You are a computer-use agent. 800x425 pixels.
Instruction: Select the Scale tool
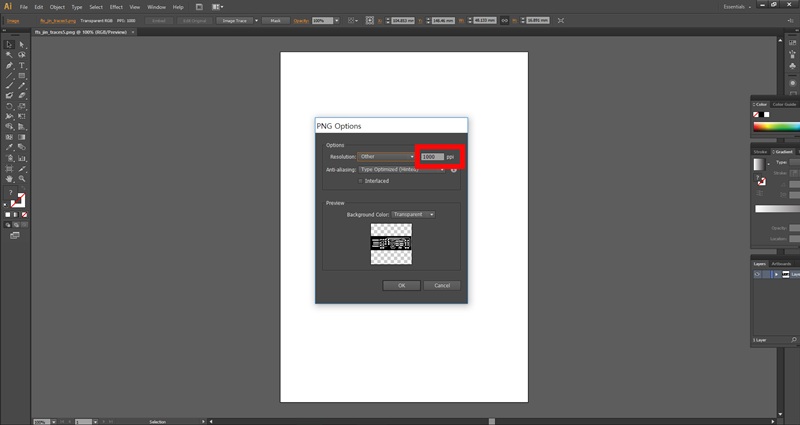(x=22, y=107)
